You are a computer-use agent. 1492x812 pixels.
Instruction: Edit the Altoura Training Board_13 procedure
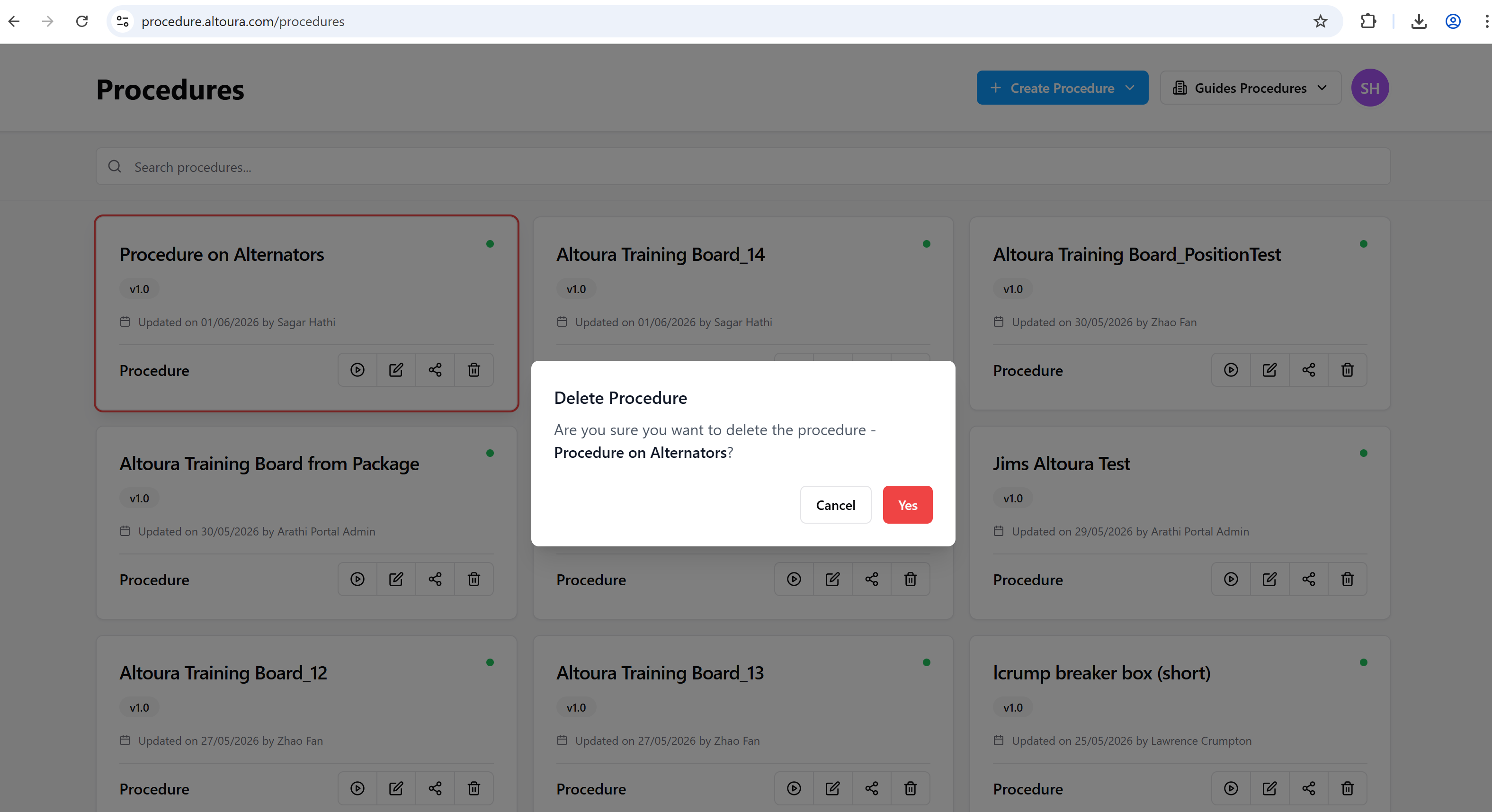click(x=833, y=788)
